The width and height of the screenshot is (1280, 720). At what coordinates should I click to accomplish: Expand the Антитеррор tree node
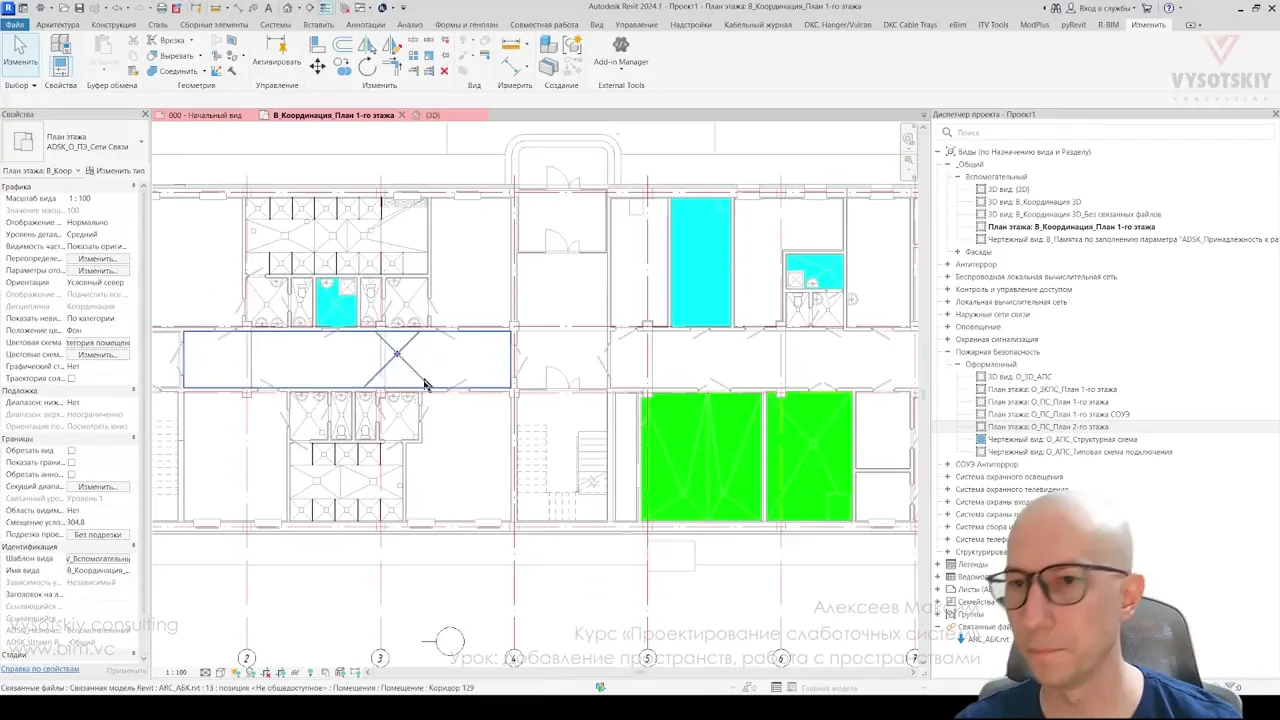947,264
